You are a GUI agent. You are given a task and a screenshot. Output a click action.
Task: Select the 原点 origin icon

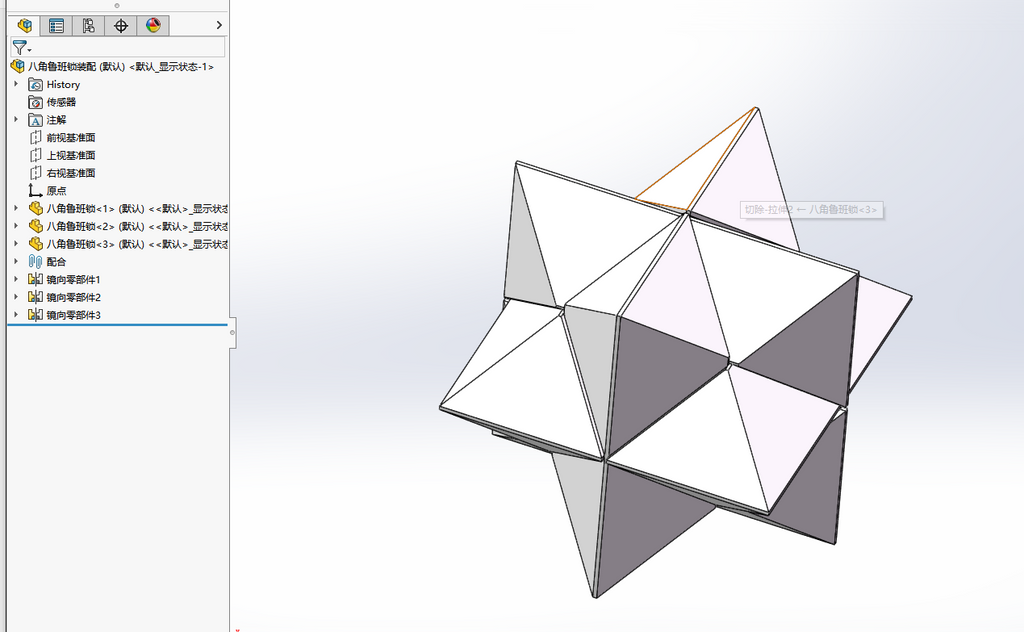tap(35, 191)
